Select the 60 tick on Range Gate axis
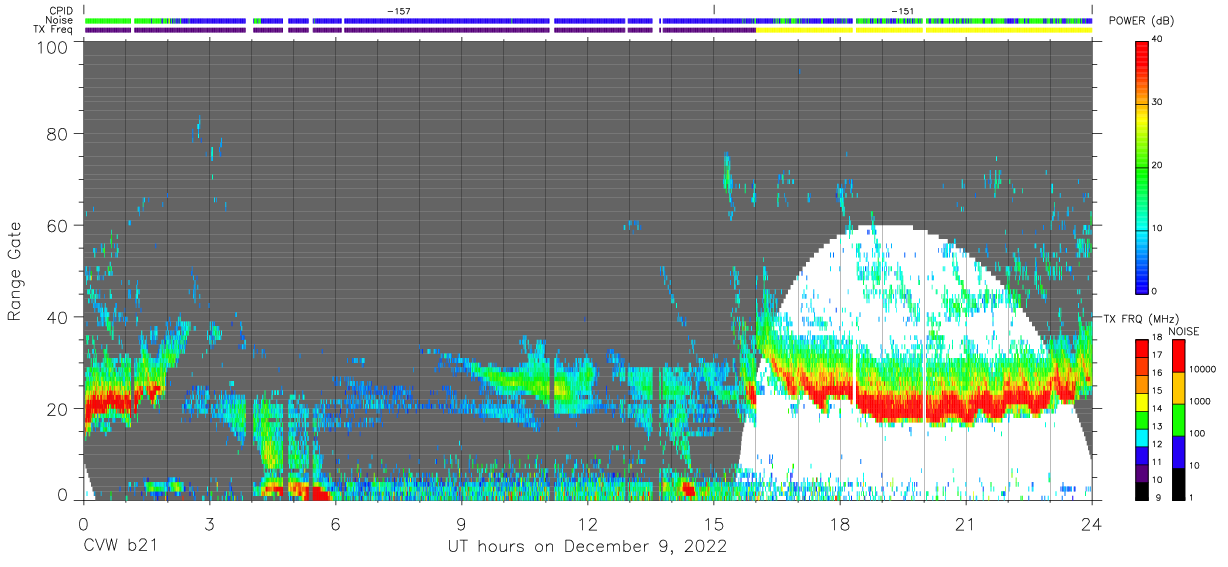Screen dimensions: 1228x567 58,225
